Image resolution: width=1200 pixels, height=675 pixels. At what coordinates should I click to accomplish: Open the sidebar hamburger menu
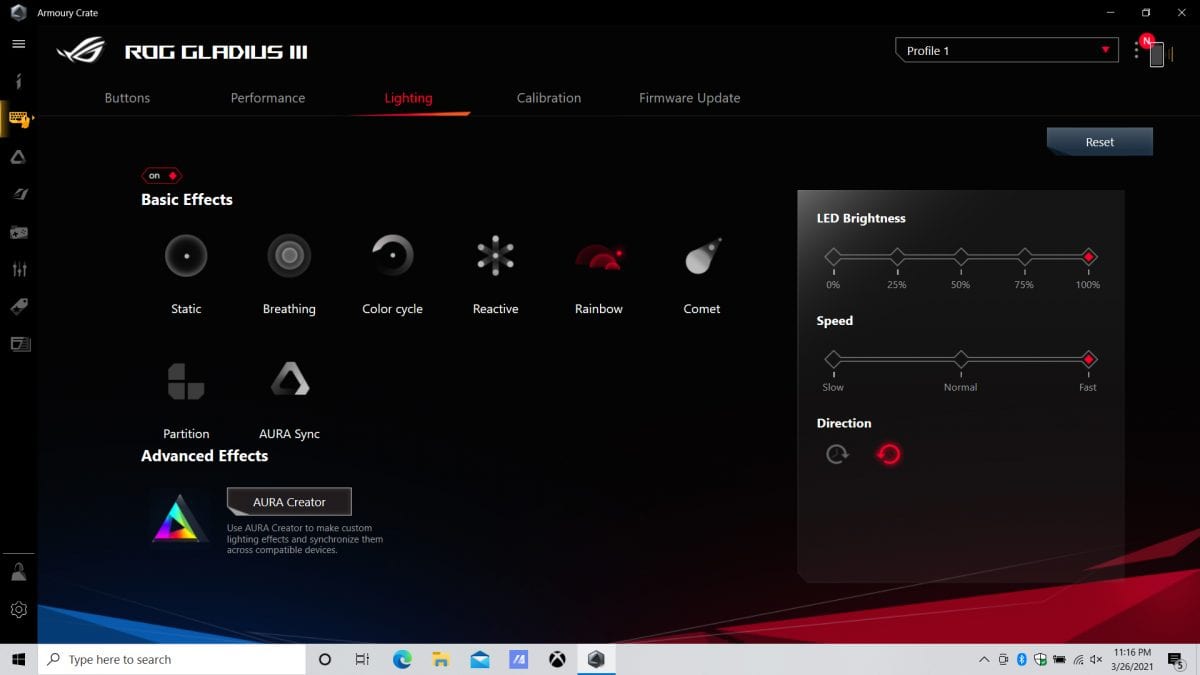[x=18, y=44]
